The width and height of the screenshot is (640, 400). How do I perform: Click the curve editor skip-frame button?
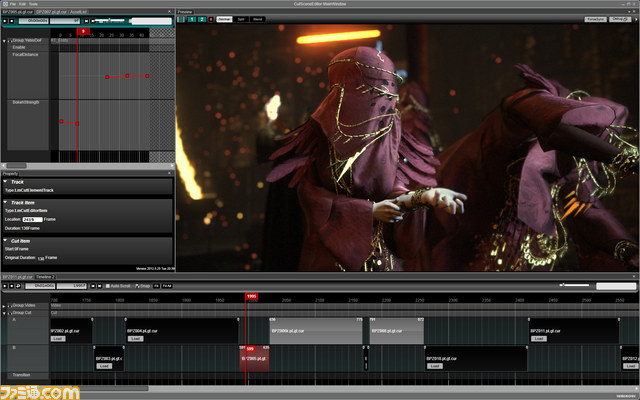pyautogui.click(x=86, y=21)
